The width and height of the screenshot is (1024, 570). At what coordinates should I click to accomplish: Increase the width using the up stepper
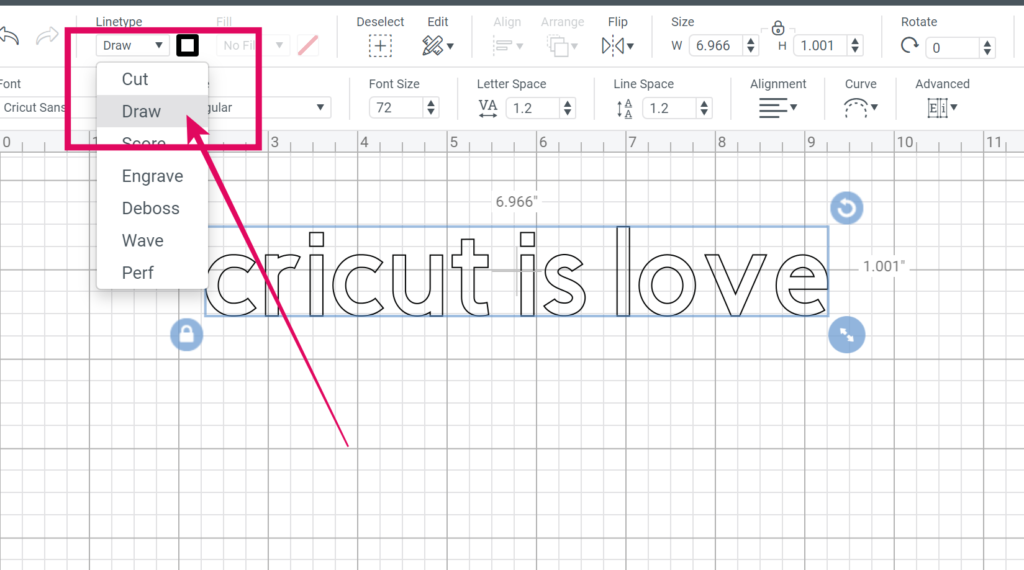point(750,41)
